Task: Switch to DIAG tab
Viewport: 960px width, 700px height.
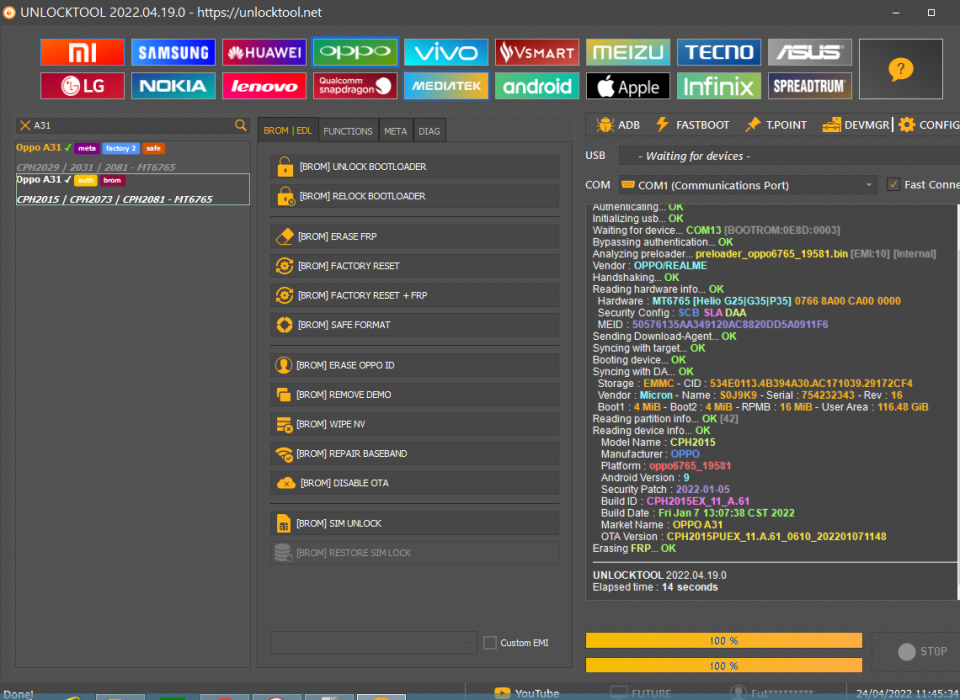Action: pos(429,131)
